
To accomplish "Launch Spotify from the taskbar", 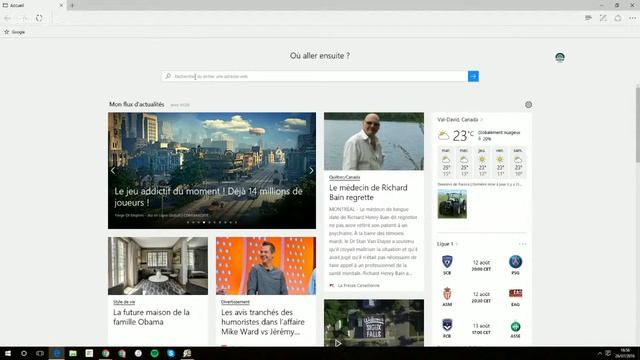I will click(154, 353).
